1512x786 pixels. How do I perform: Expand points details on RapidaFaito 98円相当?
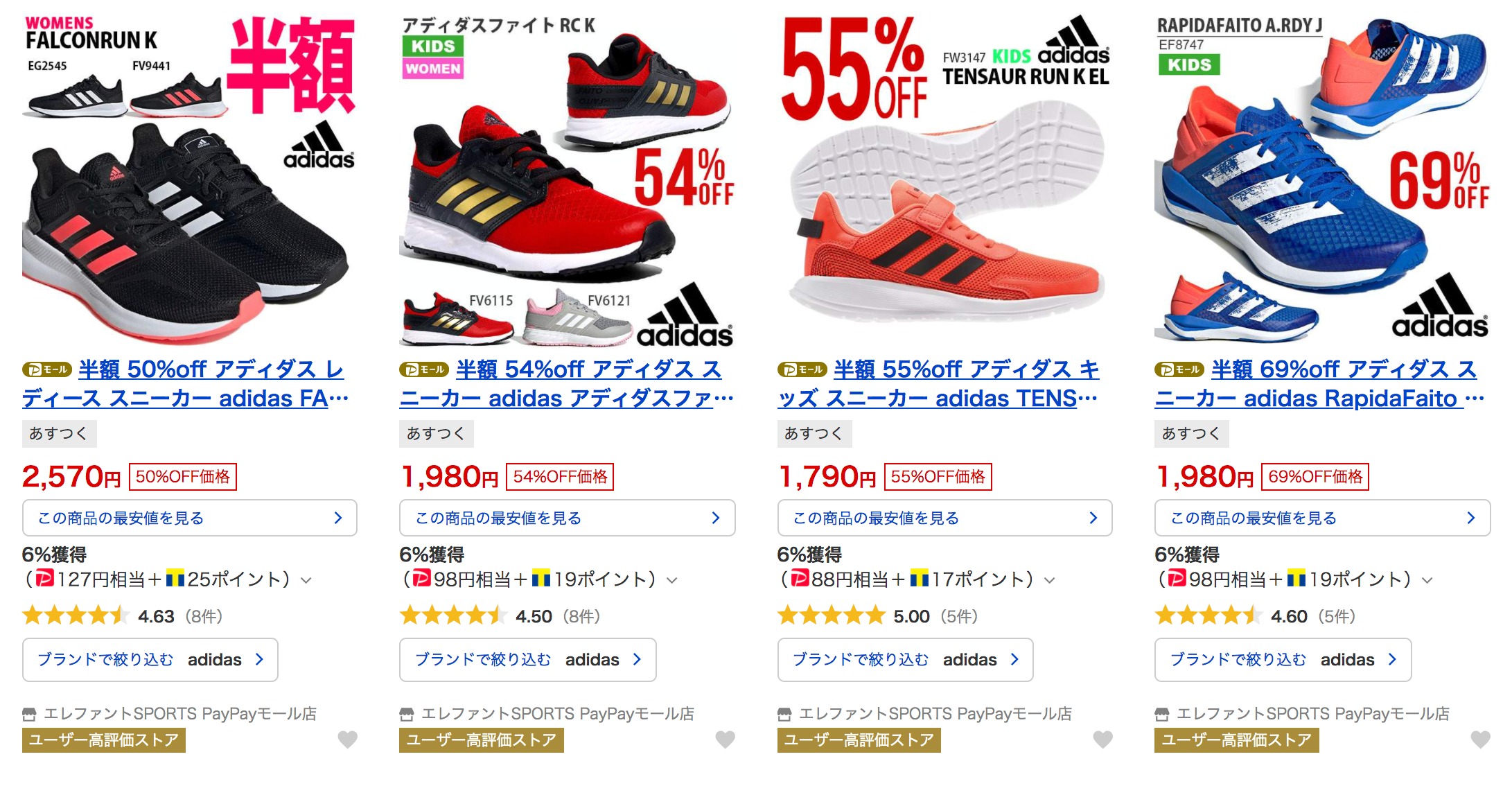1427,580
